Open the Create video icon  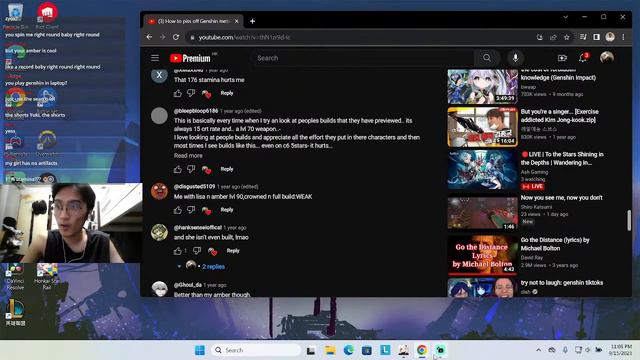pos(562,58)
